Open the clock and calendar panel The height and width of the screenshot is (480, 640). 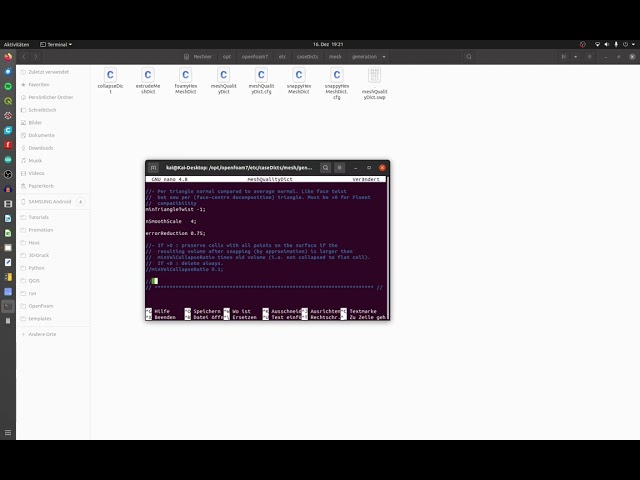(x=328, y=44)
